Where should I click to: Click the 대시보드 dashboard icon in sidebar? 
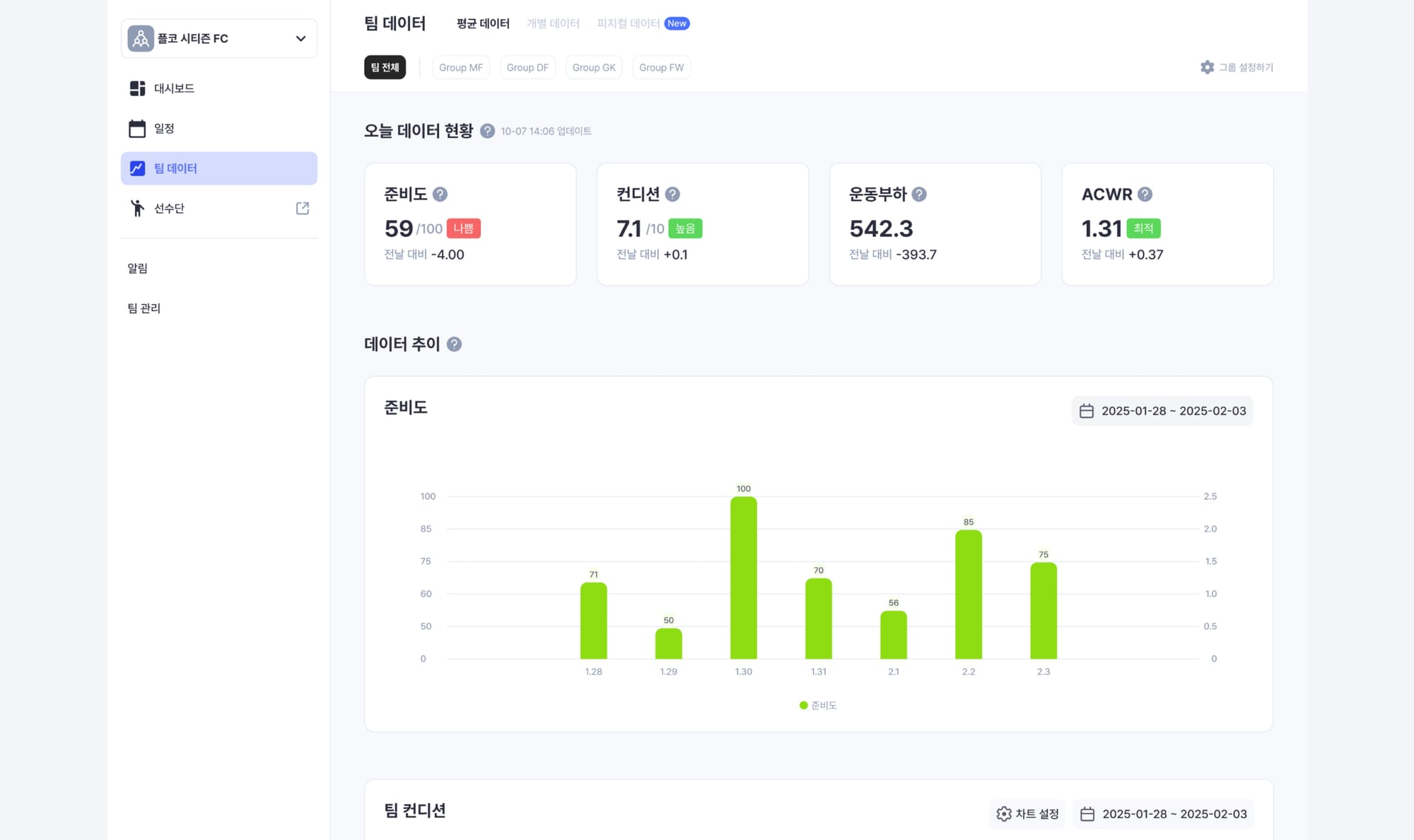pyautogui.click(x=137, y=88)
